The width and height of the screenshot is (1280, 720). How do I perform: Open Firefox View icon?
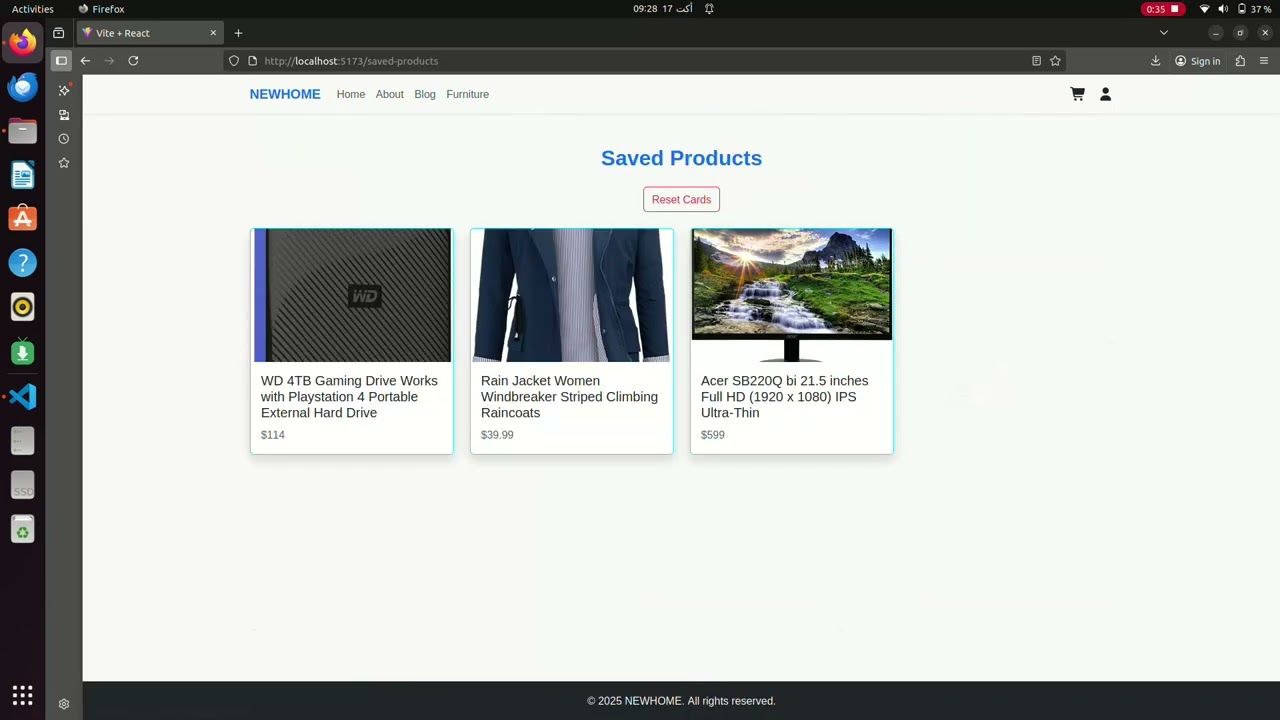coord(58,33)
